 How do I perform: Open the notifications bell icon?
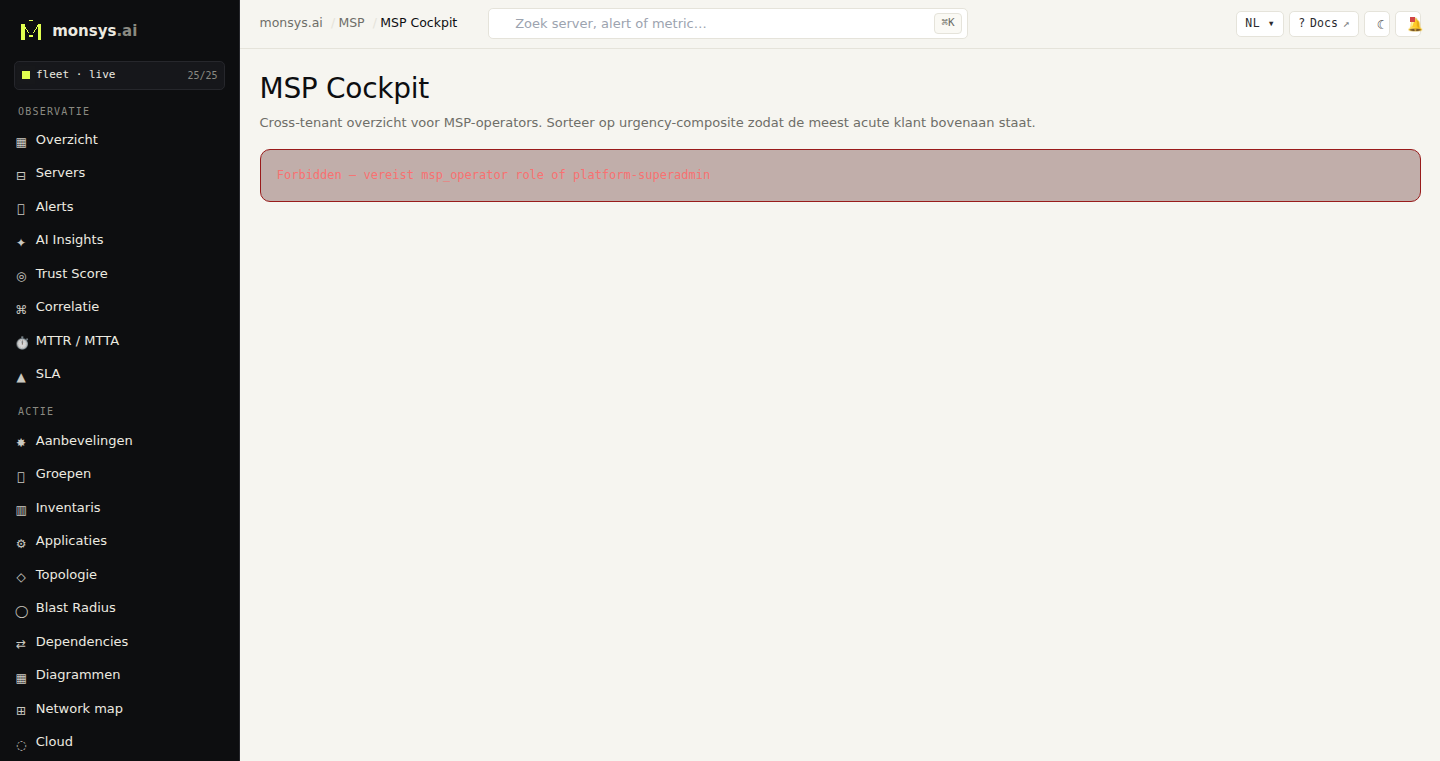(1414, 24)
